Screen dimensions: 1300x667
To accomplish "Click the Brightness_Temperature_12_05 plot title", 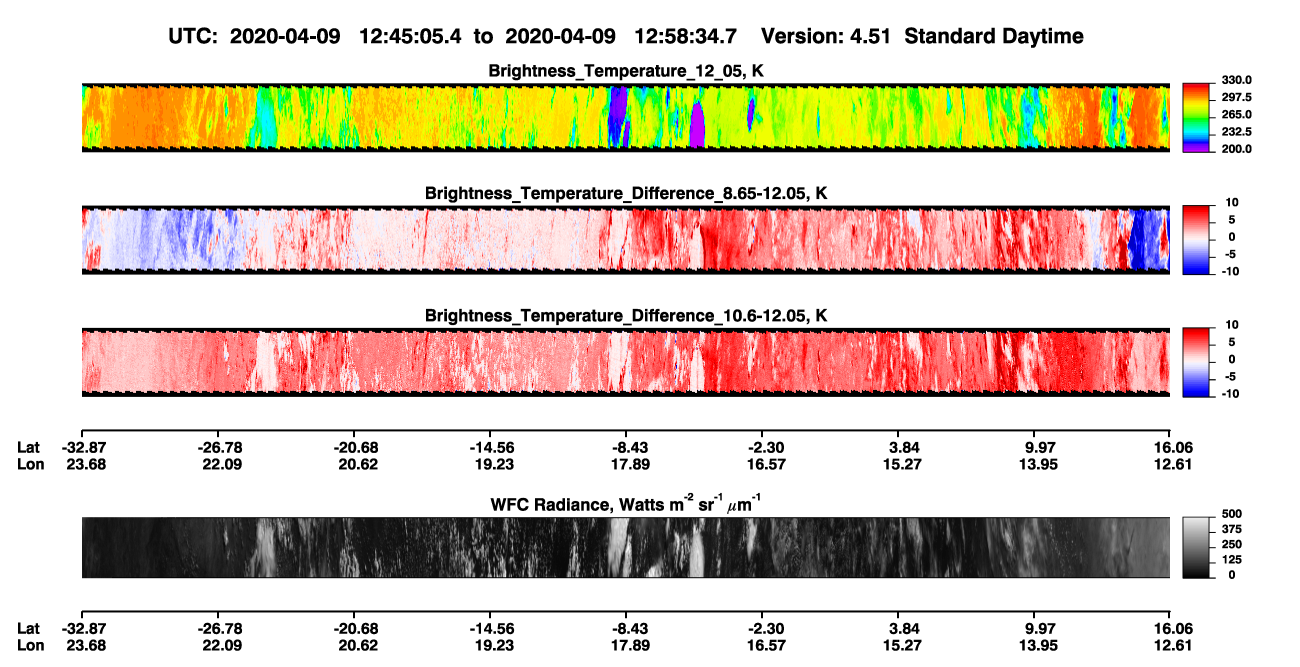I will click(x=626, y=71).
